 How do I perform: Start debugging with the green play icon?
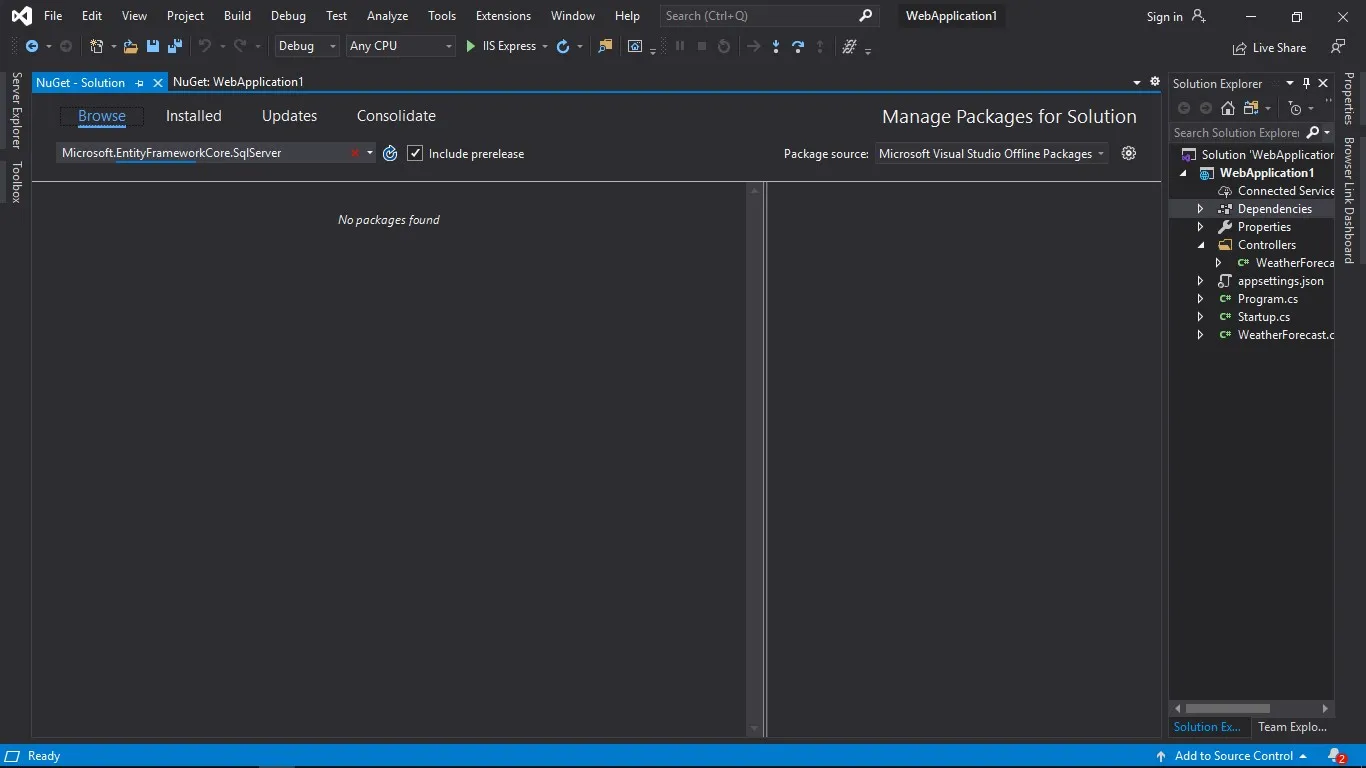[x=471, y=46]
